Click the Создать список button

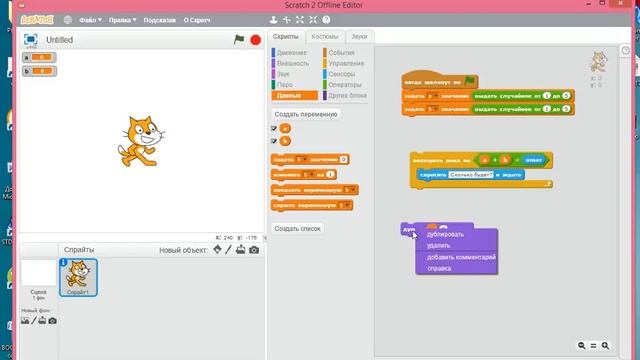tap(297, 229)
